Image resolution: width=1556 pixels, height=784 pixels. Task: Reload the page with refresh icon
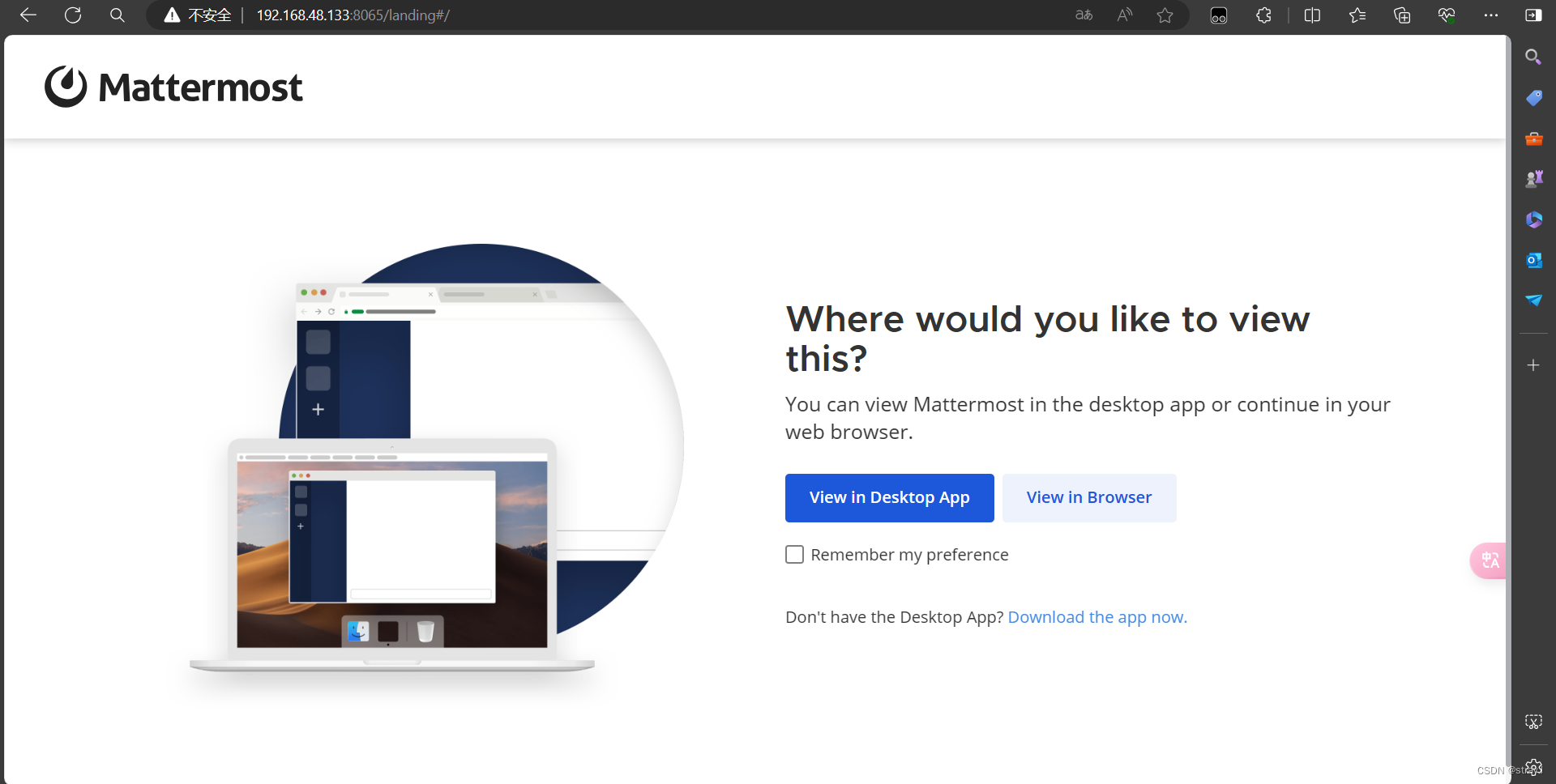(x=73, y=15)
